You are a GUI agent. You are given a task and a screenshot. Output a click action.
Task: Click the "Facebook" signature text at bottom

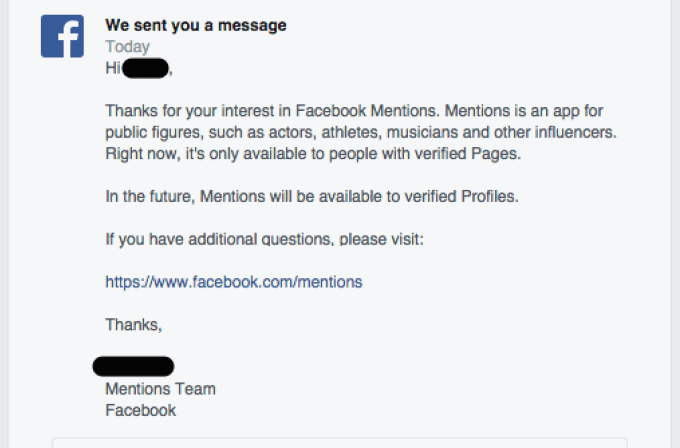point(140,410)
